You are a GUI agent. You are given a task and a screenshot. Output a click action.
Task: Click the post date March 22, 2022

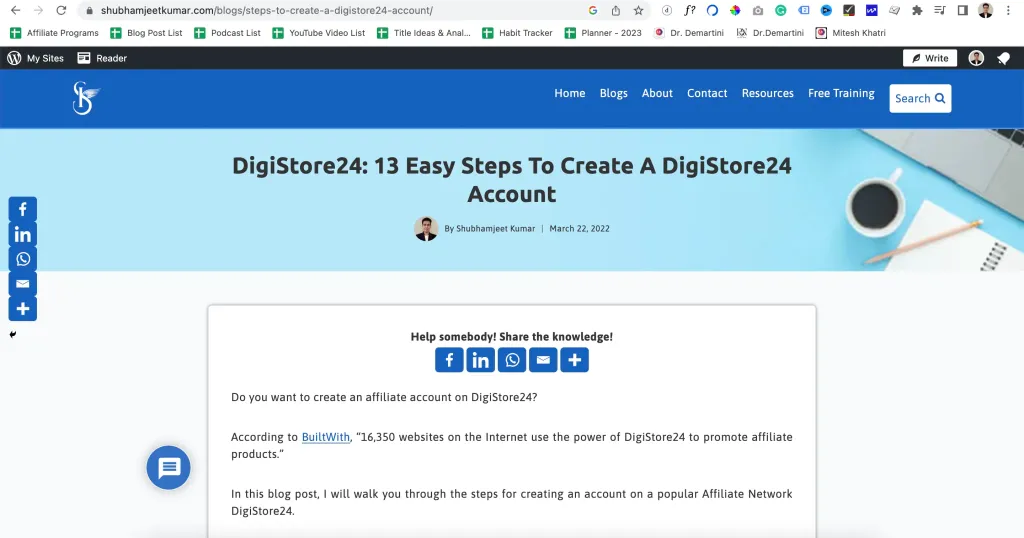click(579, 229)
